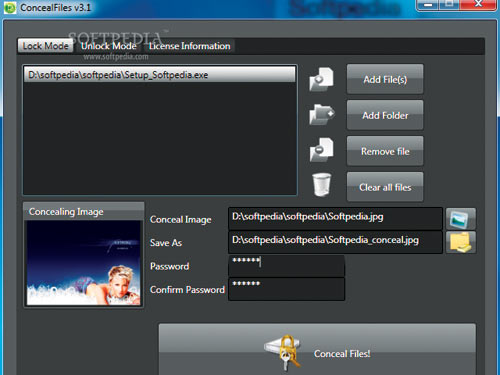
Task: Click the trash bin icon
Action: coord(322,184)
